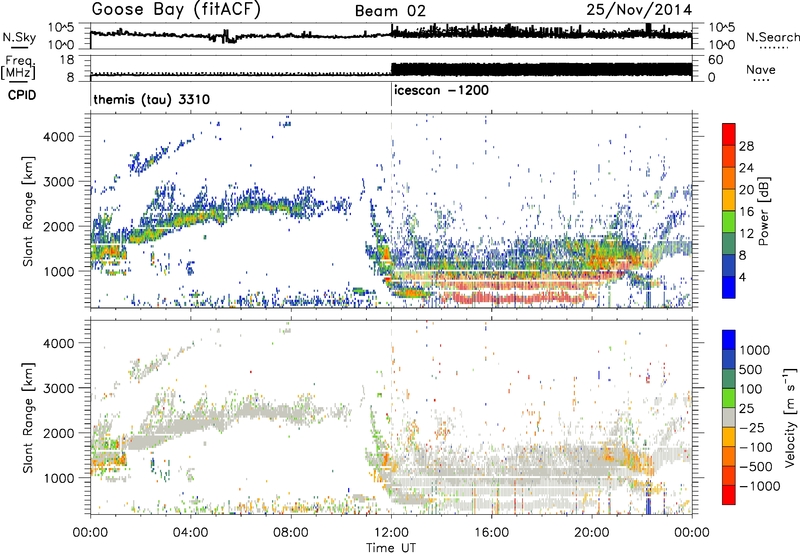Click the left '10^5' noise axis tick
Image resolution: width=800 pixels, height=554 pixels.
coord(61,27)
